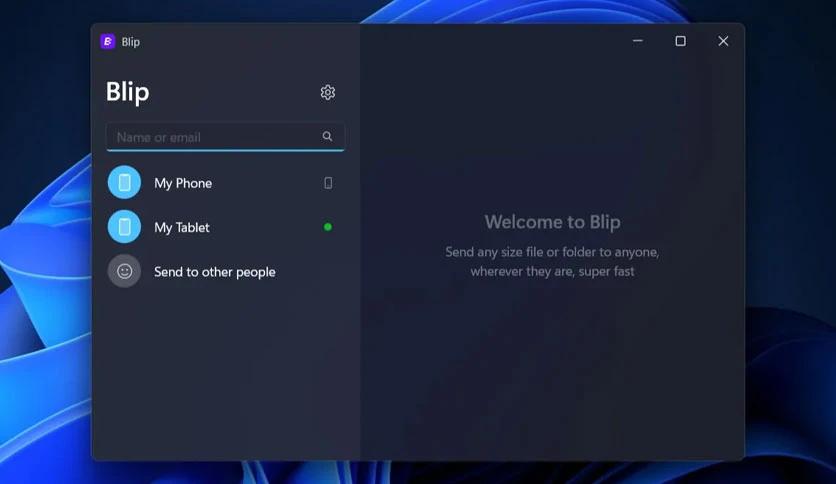The height and width of the screenshot is (484, 836).
Task: Focus the Name or email field
Action: click(225, 137)
